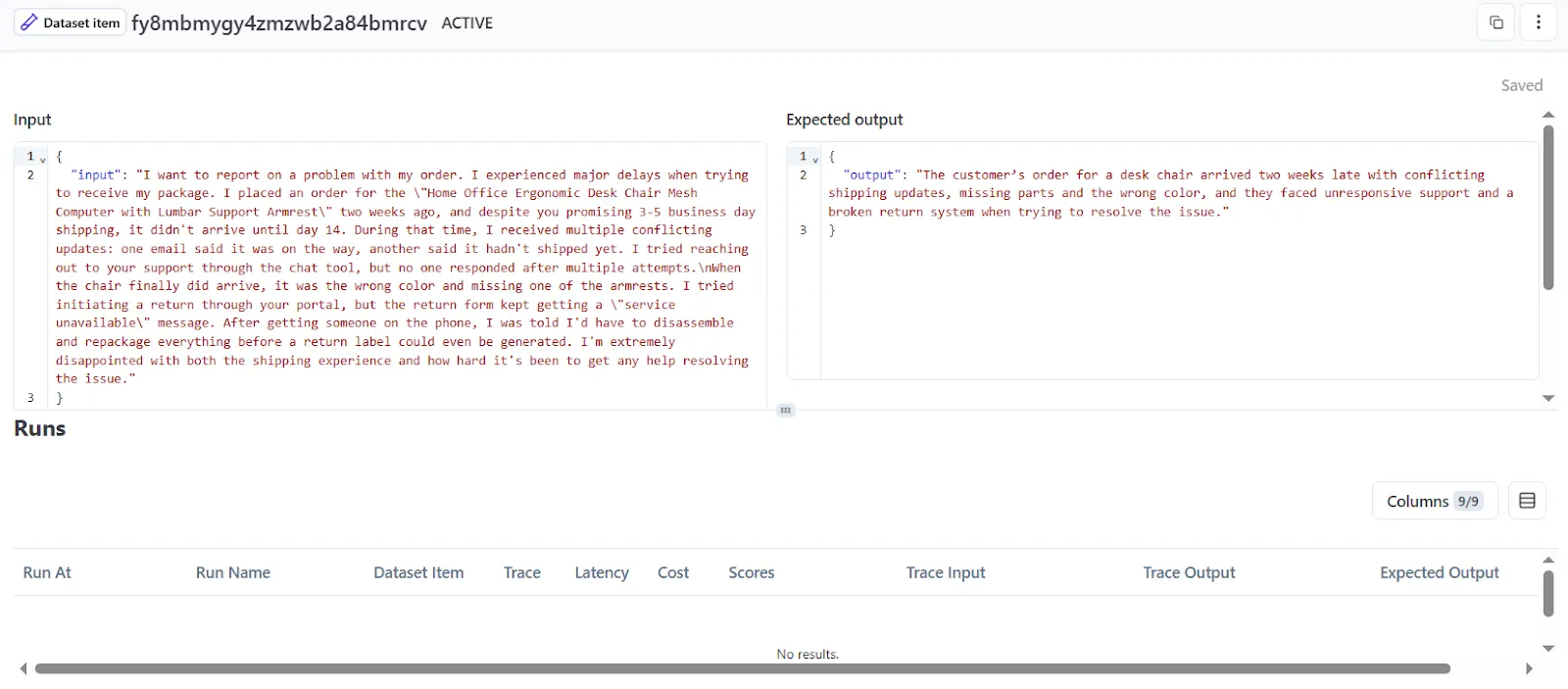Click the left arrow of the horizontal scrollbar
1568x689 pixels.
[x=24, y=668]
